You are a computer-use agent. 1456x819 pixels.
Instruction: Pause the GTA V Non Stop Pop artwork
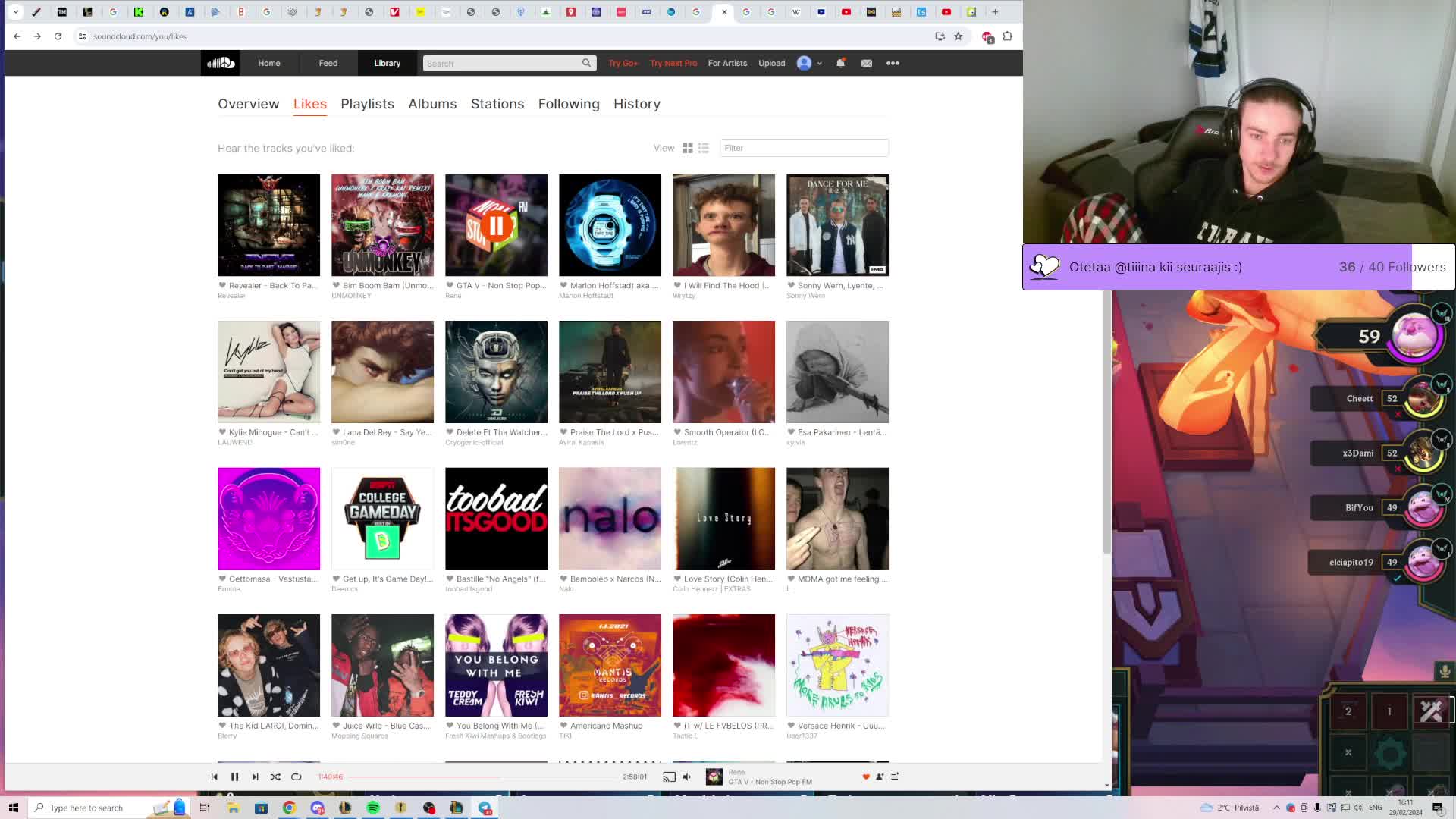click(497, 225)
